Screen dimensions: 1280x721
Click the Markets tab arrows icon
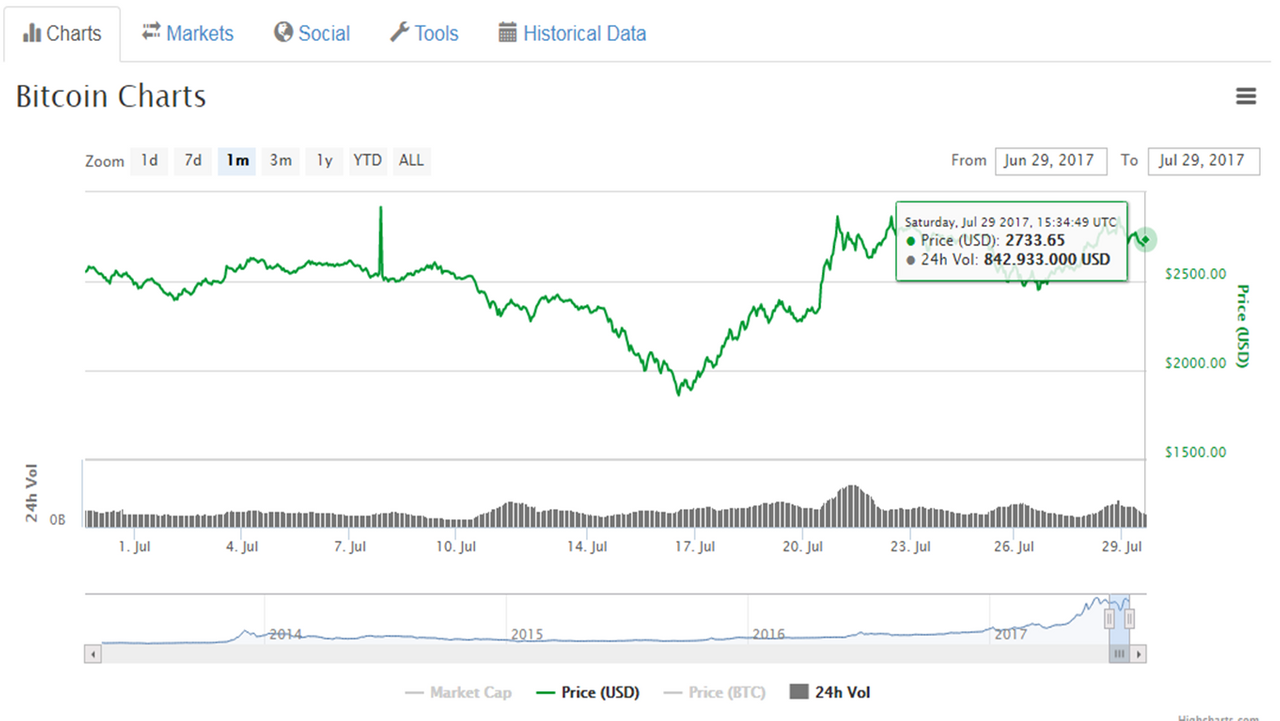152,32
